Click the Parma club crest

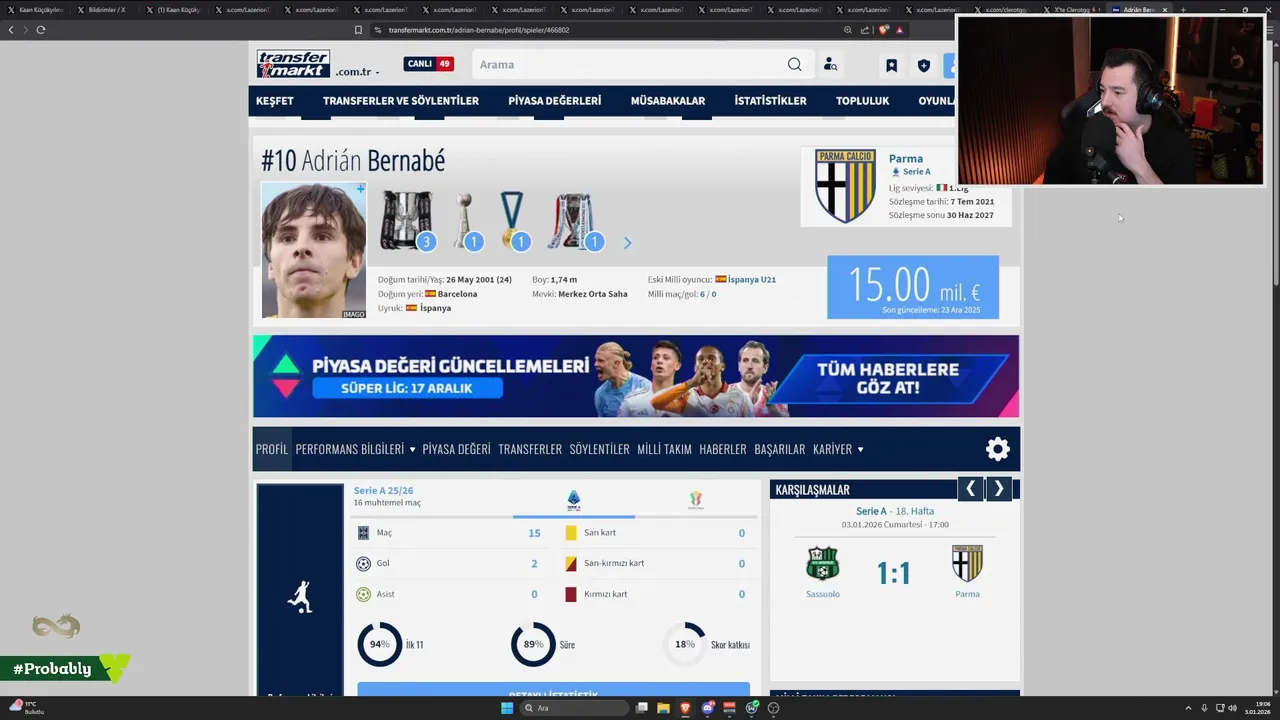[x=845, y=186]
